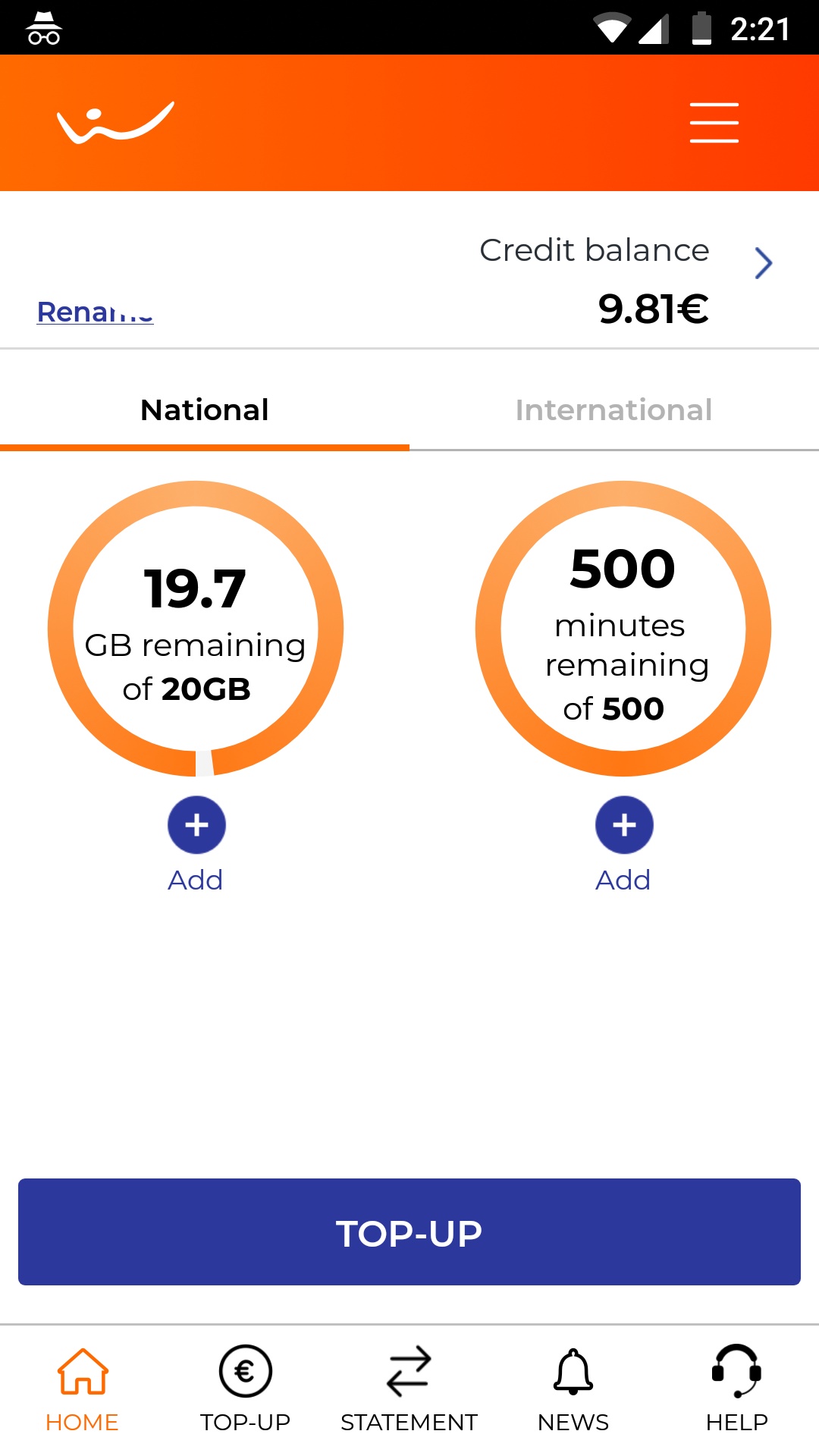The height and width of the screenshot is (1456, 819).
Task: Tap the Add label under minutes circle
Action: click(623, 880)
